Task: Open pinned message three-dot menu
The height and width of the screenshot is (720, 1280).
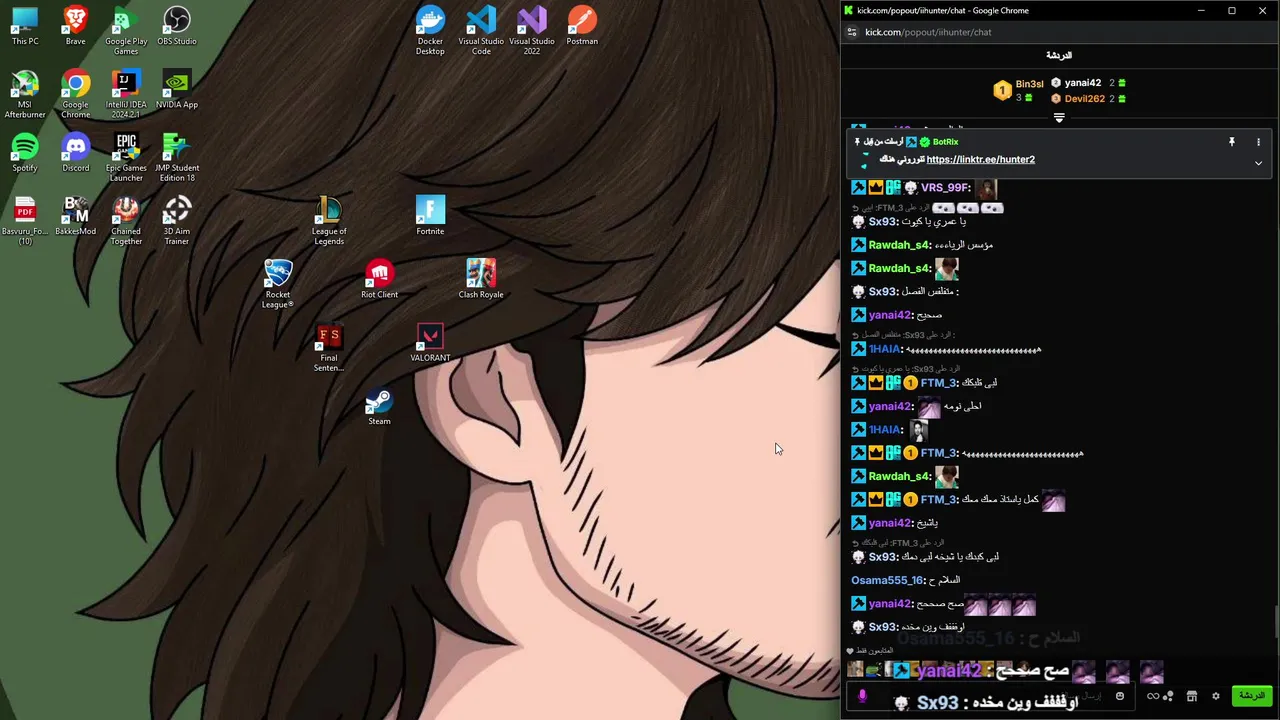Action: click(1258, 142)
